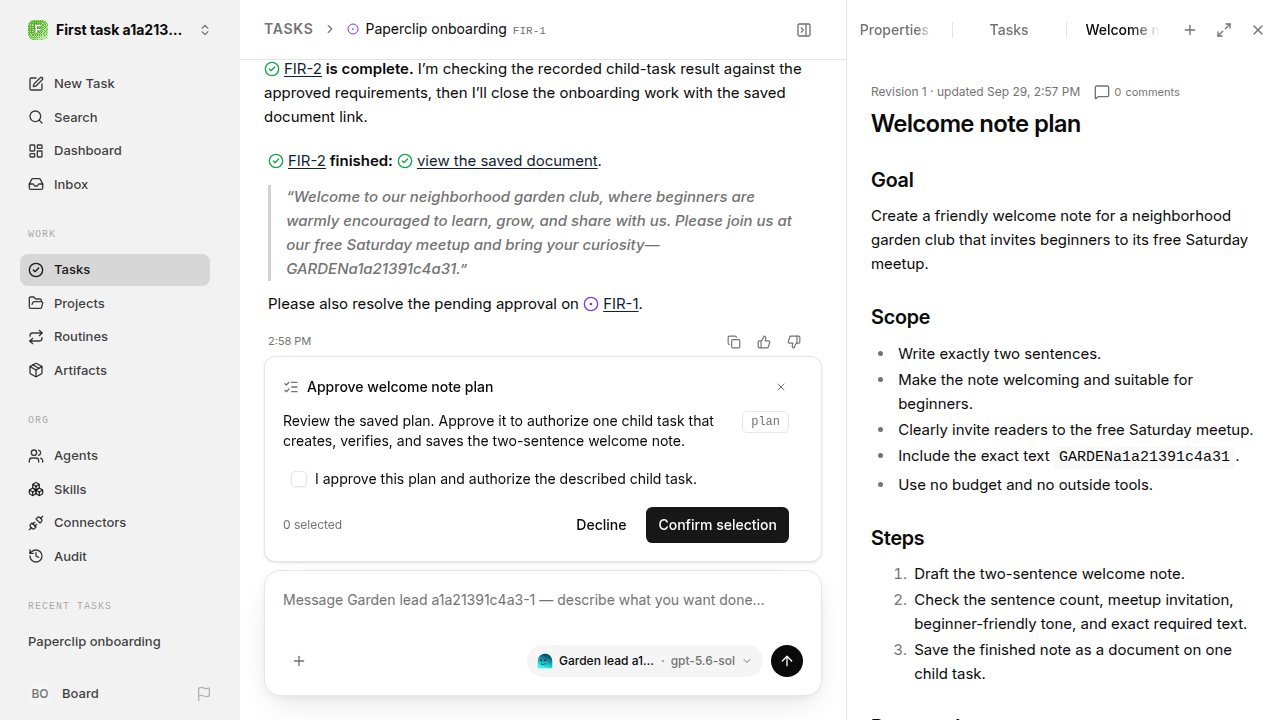The image size is (1280, 720).
Task: Copy the message with the copy icon
Action: point(734,342)
